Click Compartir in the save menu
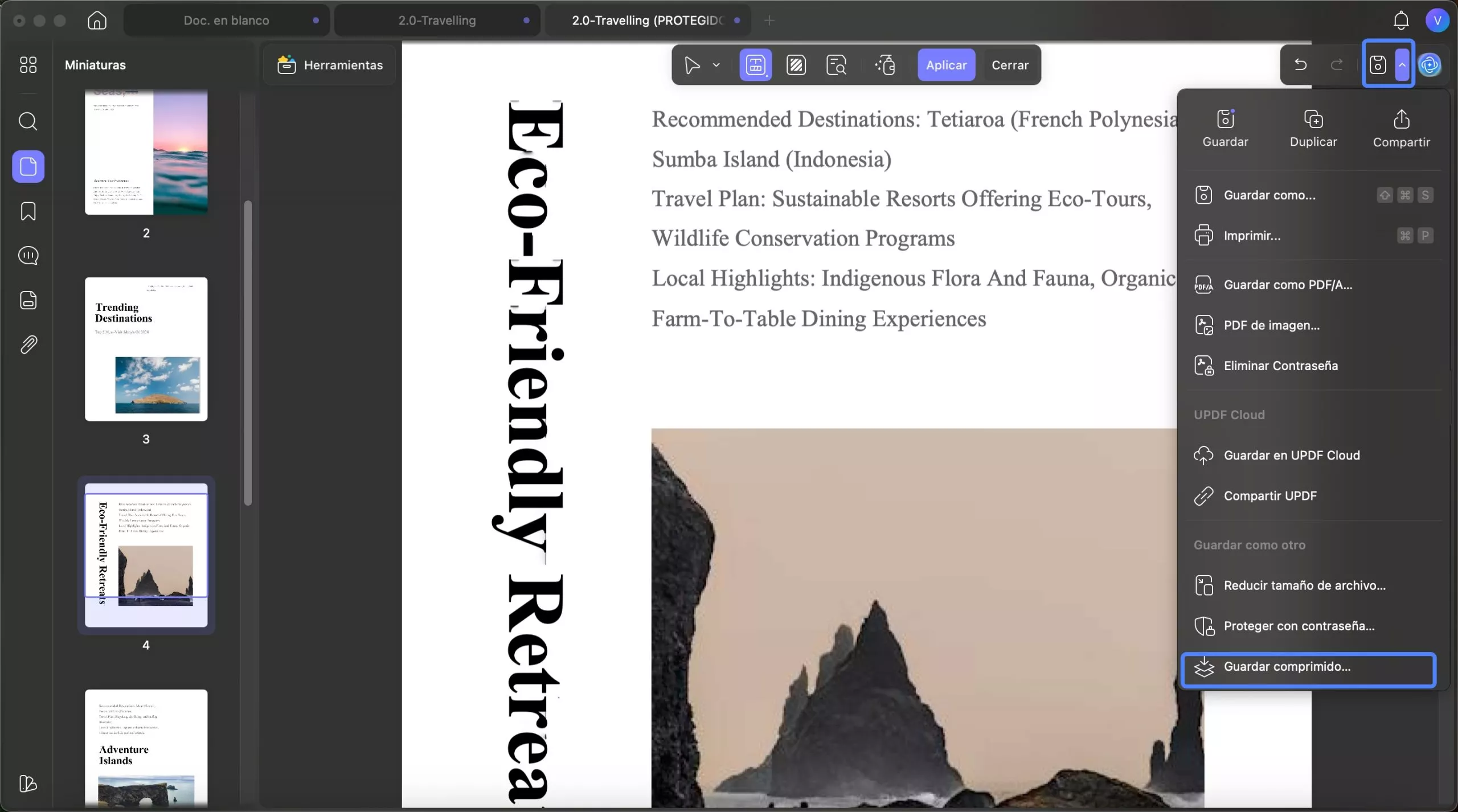This screenshot has width=1458, height=812. click(x=1401, y=129)
